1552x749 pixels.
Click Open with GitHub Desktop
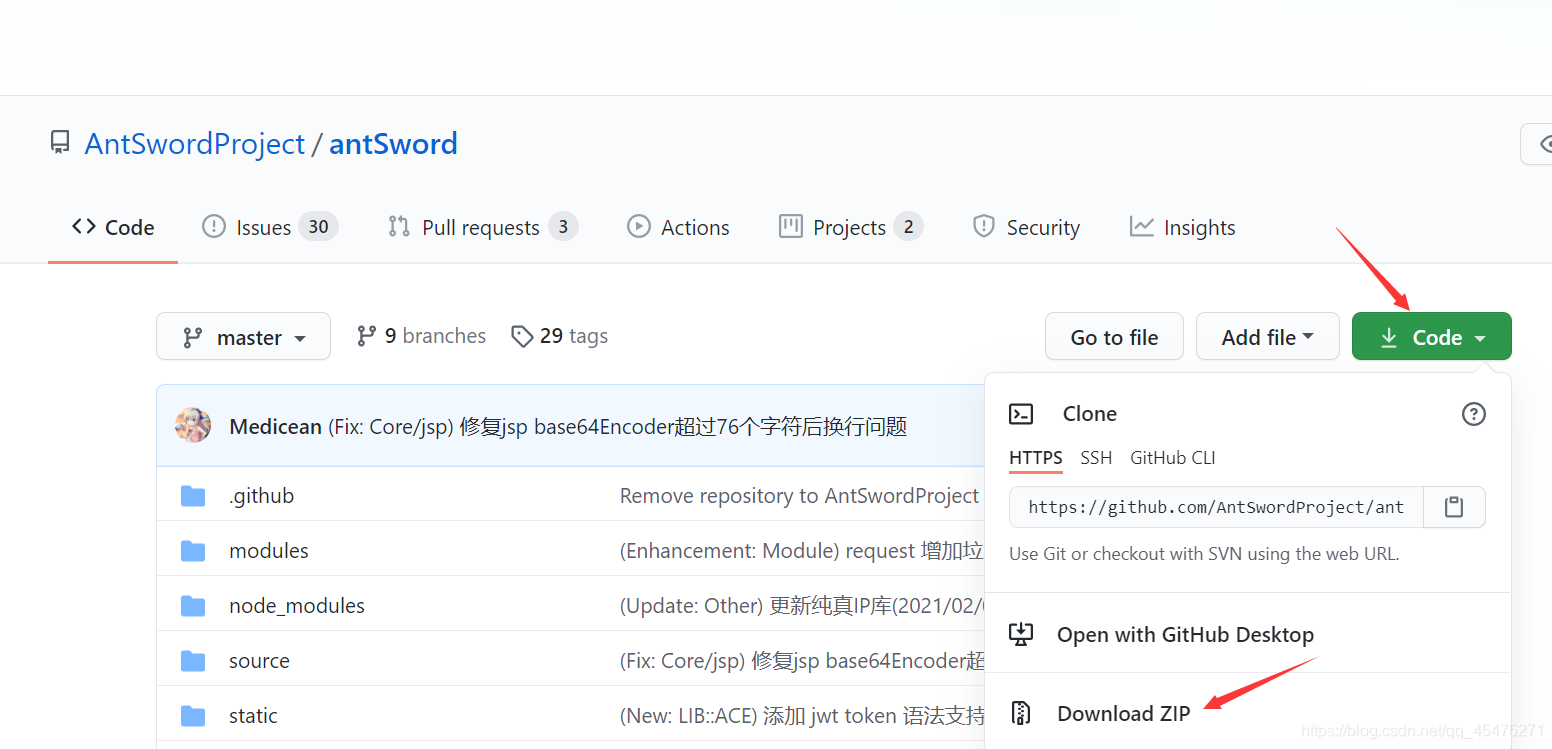1185,634
